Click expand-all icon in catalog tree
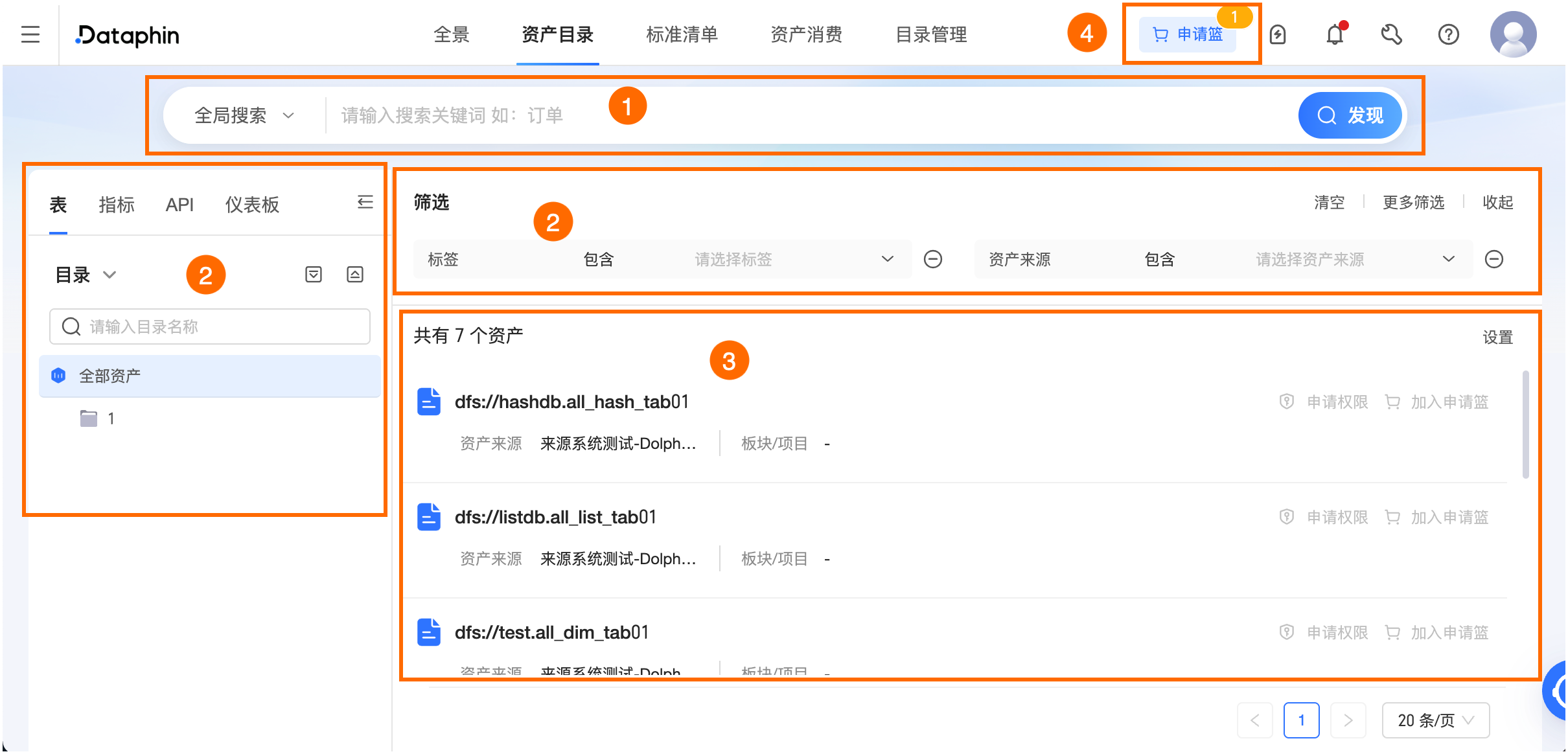 314,275
